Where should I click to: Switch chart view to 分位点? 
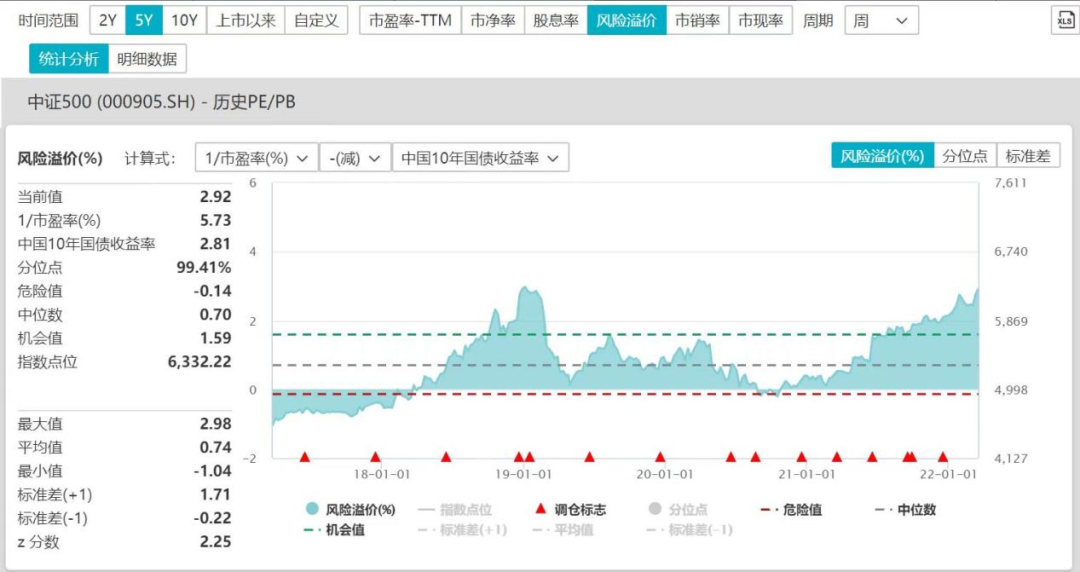click(965, 156)
